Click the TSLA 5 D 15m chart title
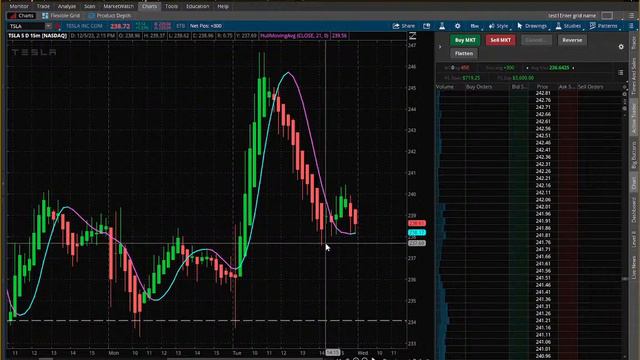640x360 pixels. pos(38,36)
